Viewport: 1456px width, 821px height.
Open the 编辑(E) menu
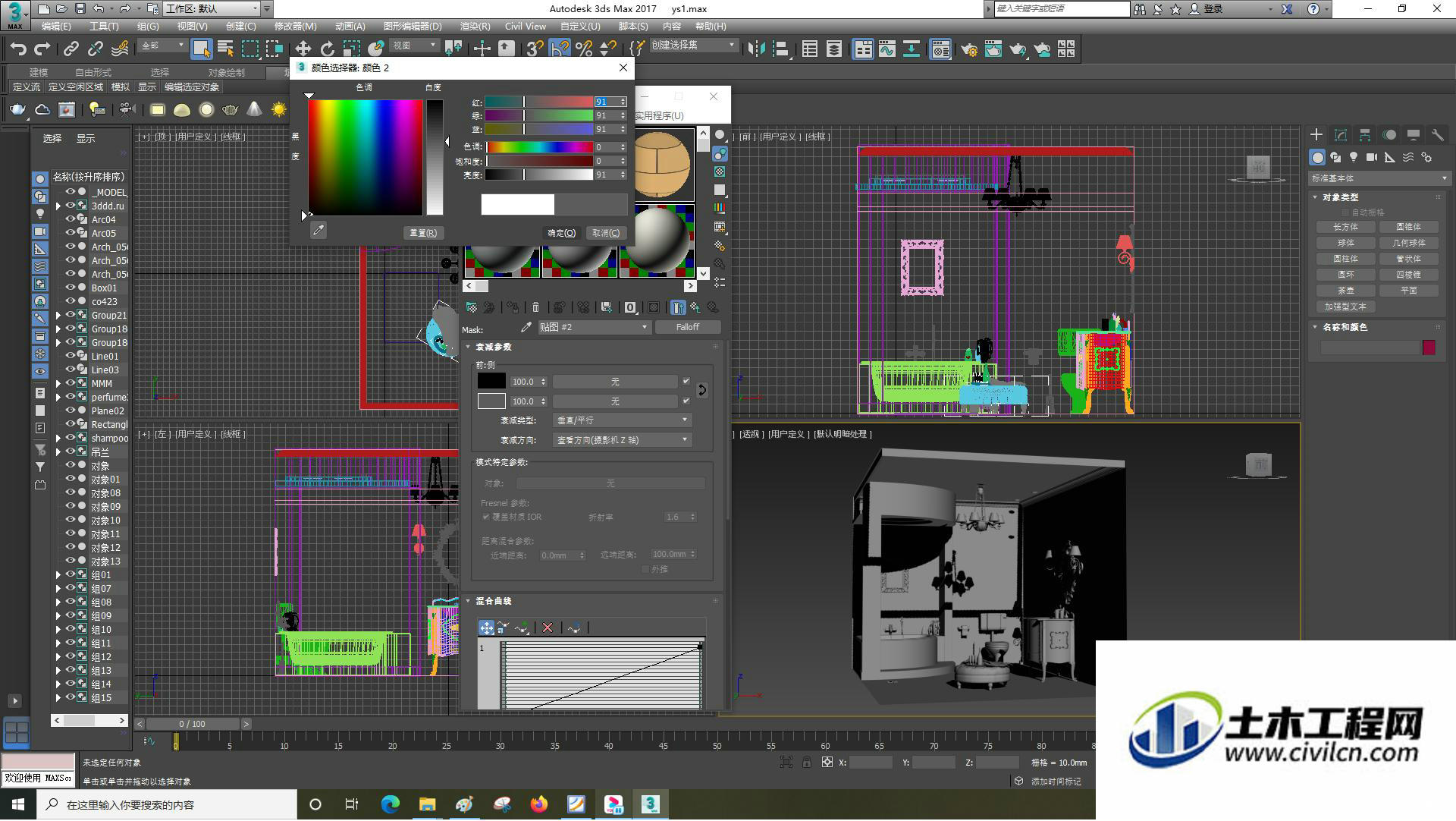click(56, 27)
